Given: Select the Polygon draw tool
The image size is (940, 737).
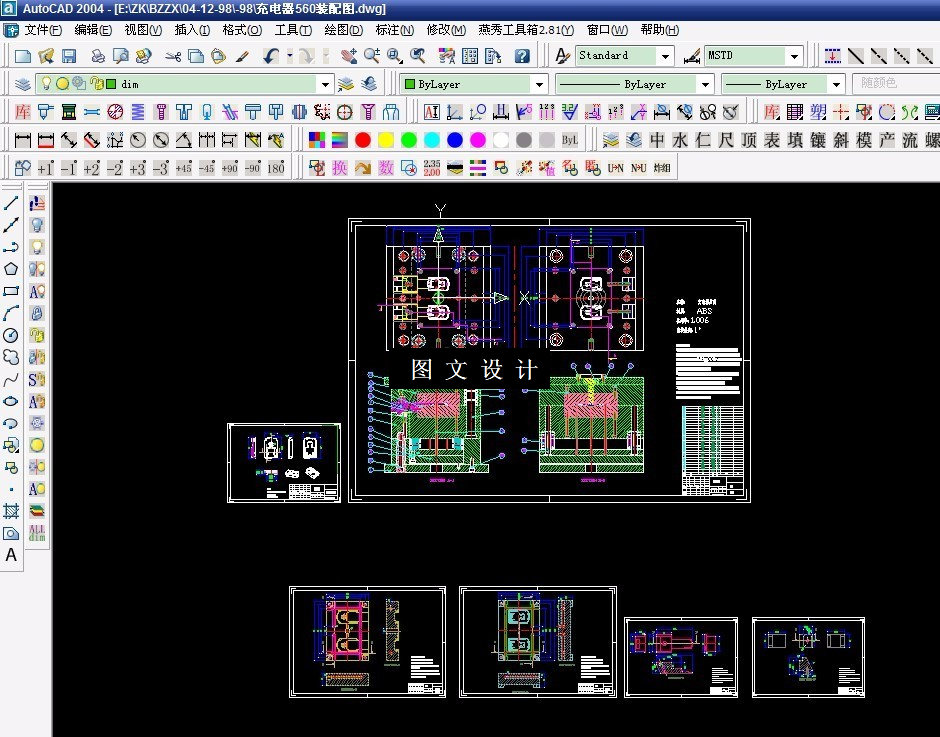Looking at the screenshot, I should coord(11,269).
